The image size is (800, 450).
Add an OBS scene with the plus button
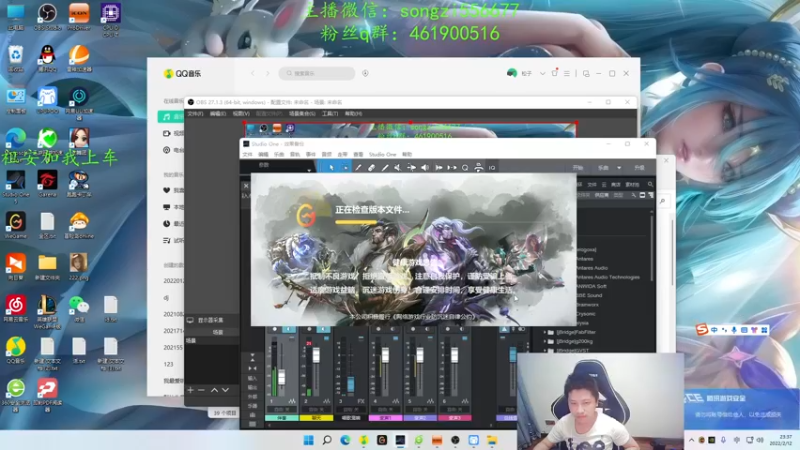(x=190, y=390)
